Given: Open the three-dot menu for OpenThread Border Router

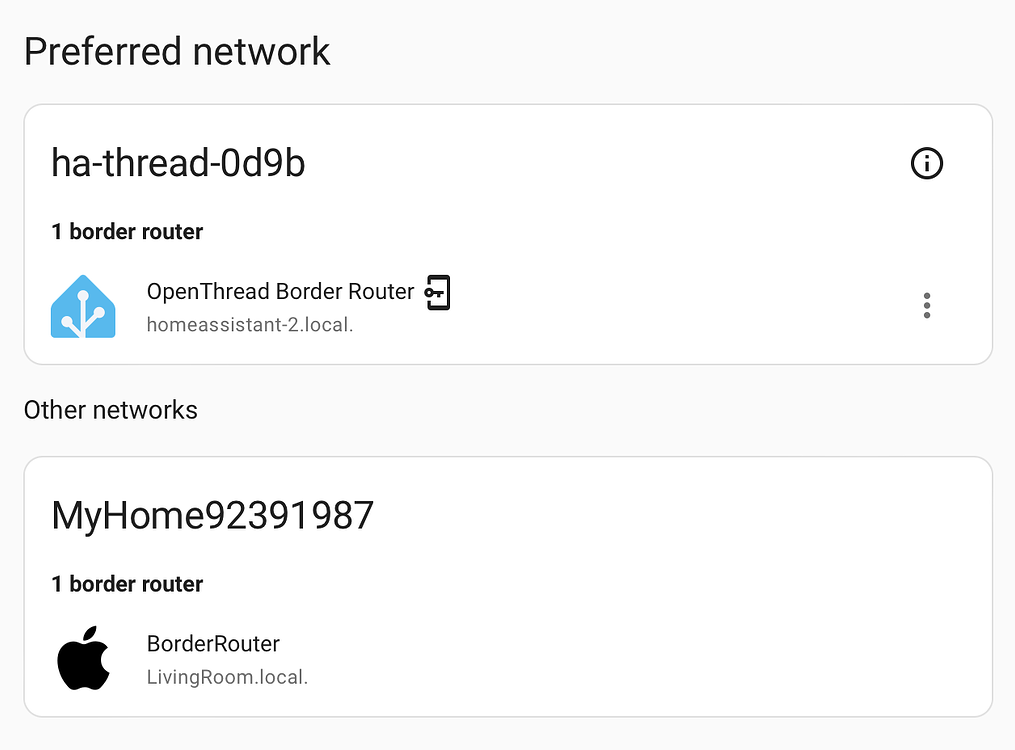Looking at the screenshot, I should tap(927, 305).
